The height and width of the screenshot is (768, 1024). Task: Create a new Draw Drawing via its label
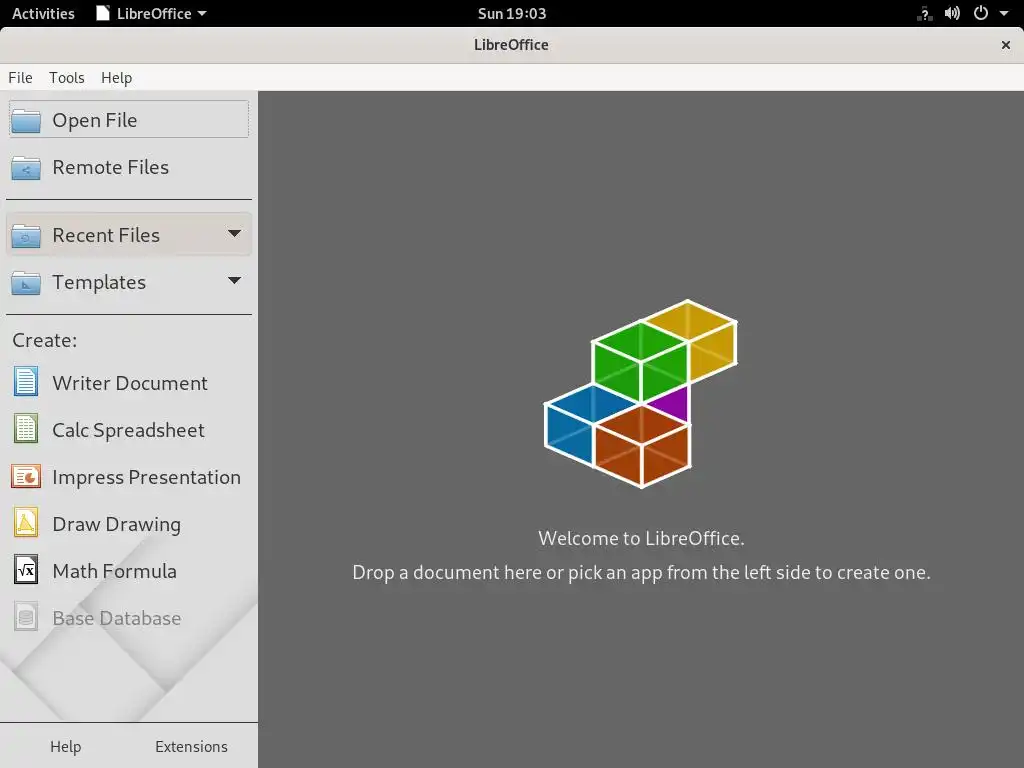[116, 524]
